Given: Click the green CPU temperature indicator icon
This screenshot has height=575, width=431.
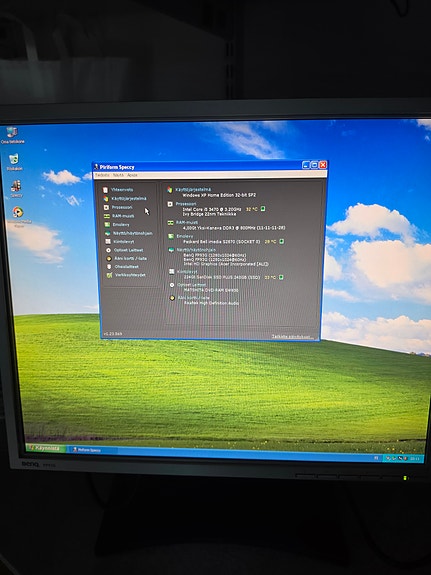Looking at the screenshot, I should 263,209.
